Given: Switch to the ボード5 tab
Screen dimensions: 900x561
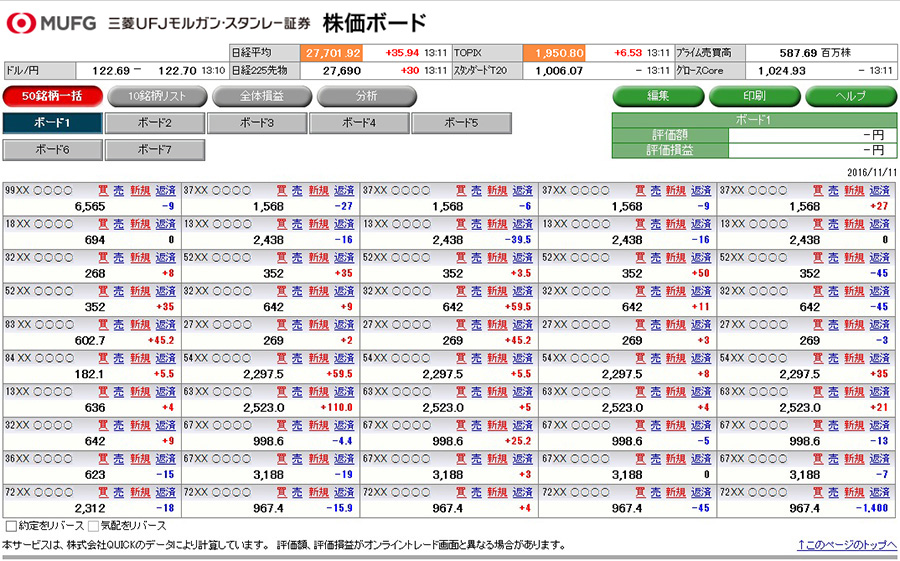Looking at the screenshot, I should (461, 123).
